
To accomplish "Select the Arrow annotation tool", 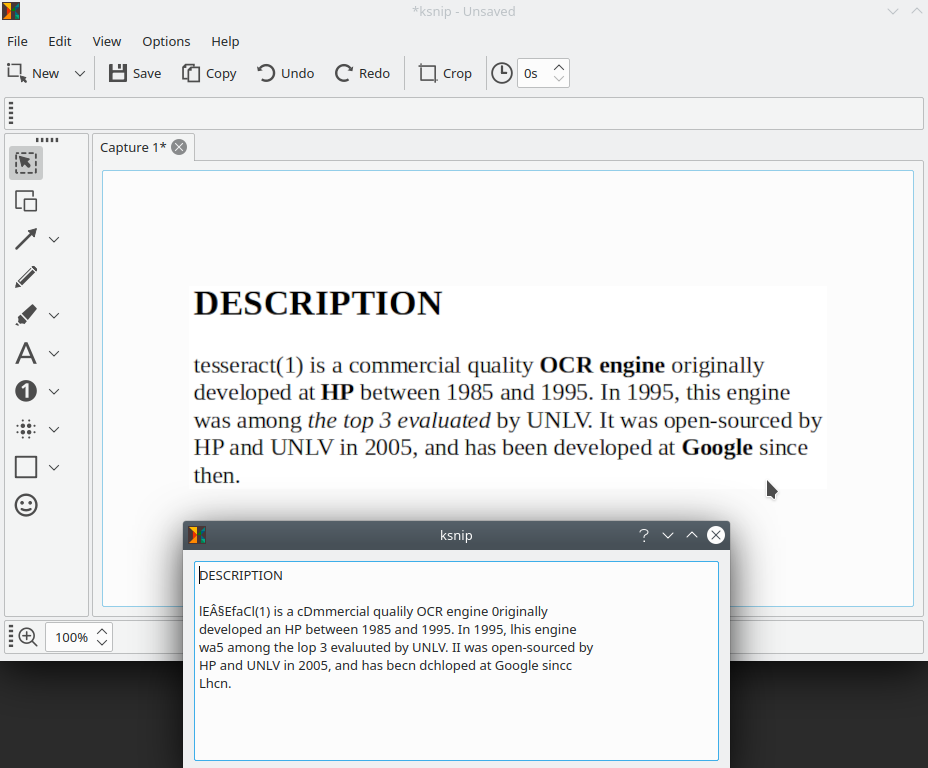I will pos(25,238).
